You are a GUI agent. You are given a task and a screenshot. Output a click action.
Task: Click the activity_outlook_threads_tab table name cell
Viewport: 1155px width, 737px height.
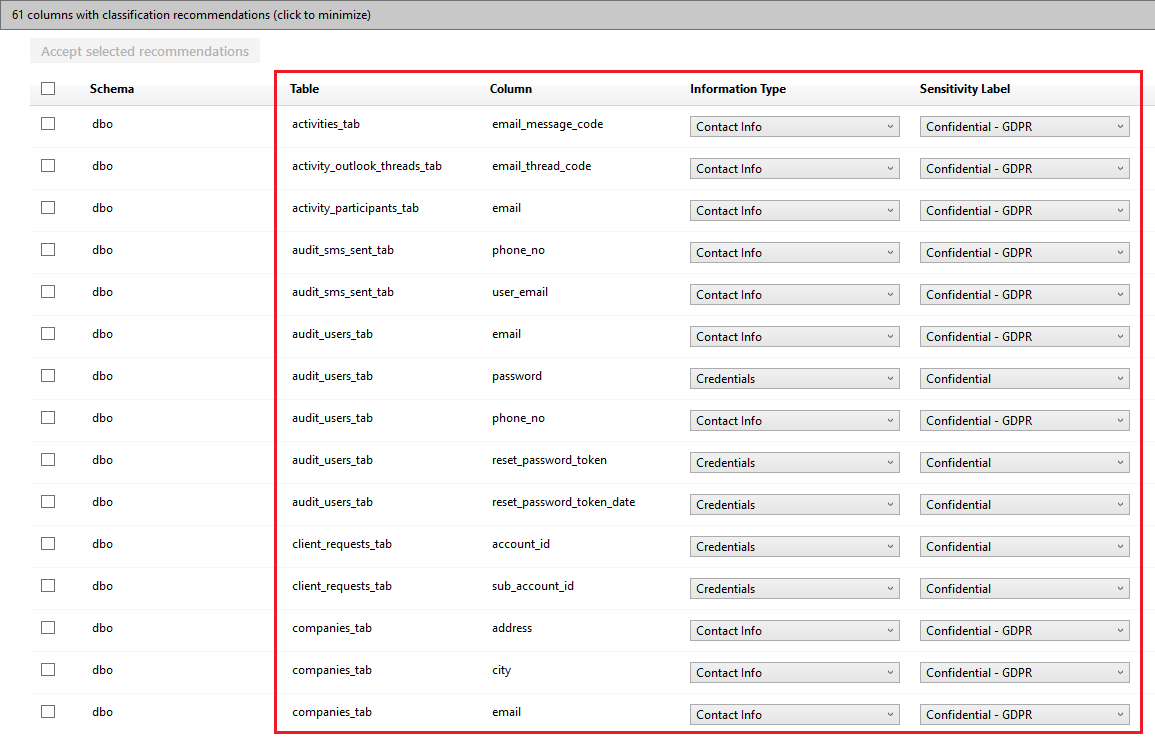click(x=367, y=166)
